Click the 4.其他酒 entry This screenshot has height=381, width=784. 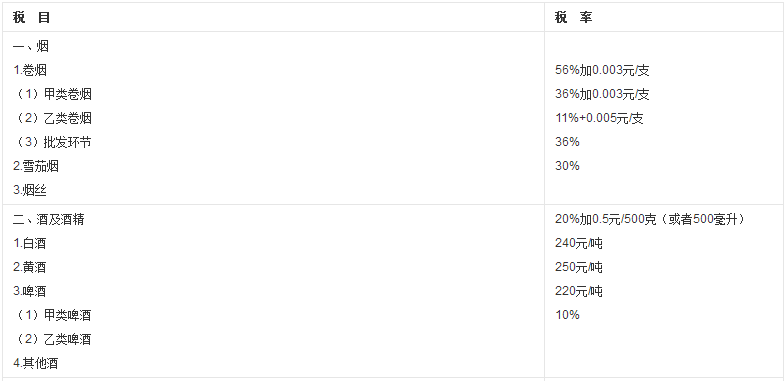(36, 363)
